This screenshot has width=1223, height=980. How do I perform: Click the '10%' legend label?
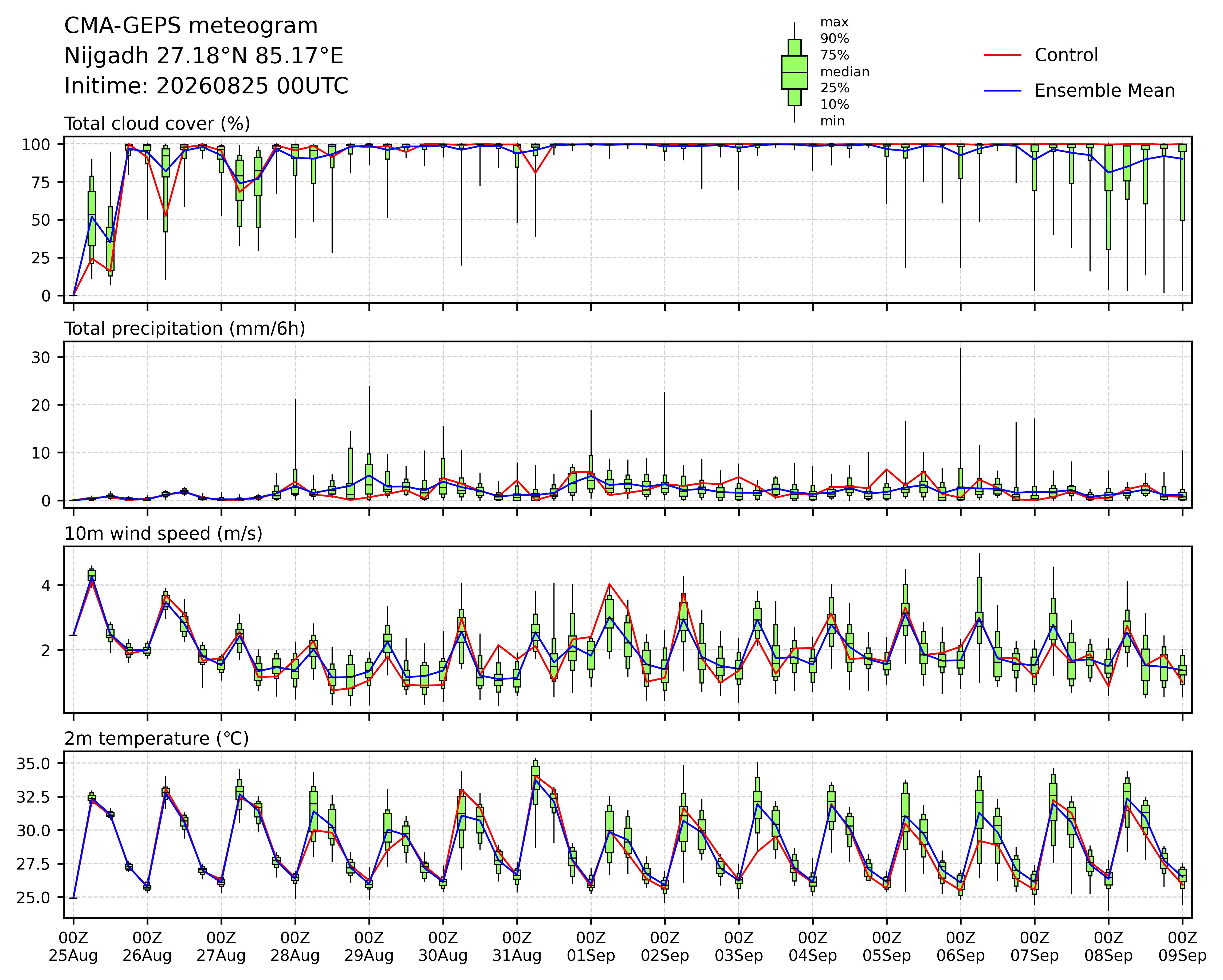coord(835,105)
